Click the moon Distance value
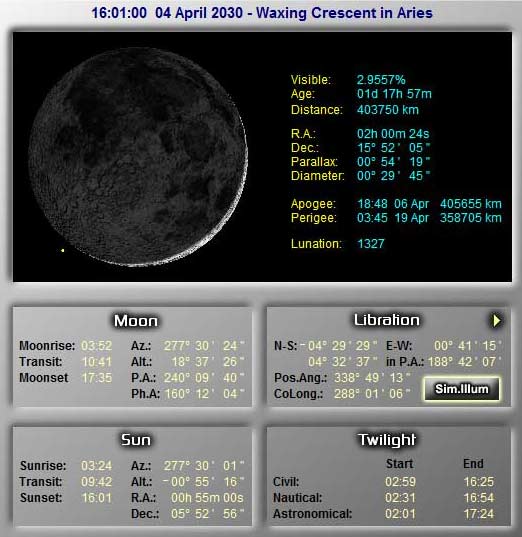This screenshot has height=537, width=522. 388,110
